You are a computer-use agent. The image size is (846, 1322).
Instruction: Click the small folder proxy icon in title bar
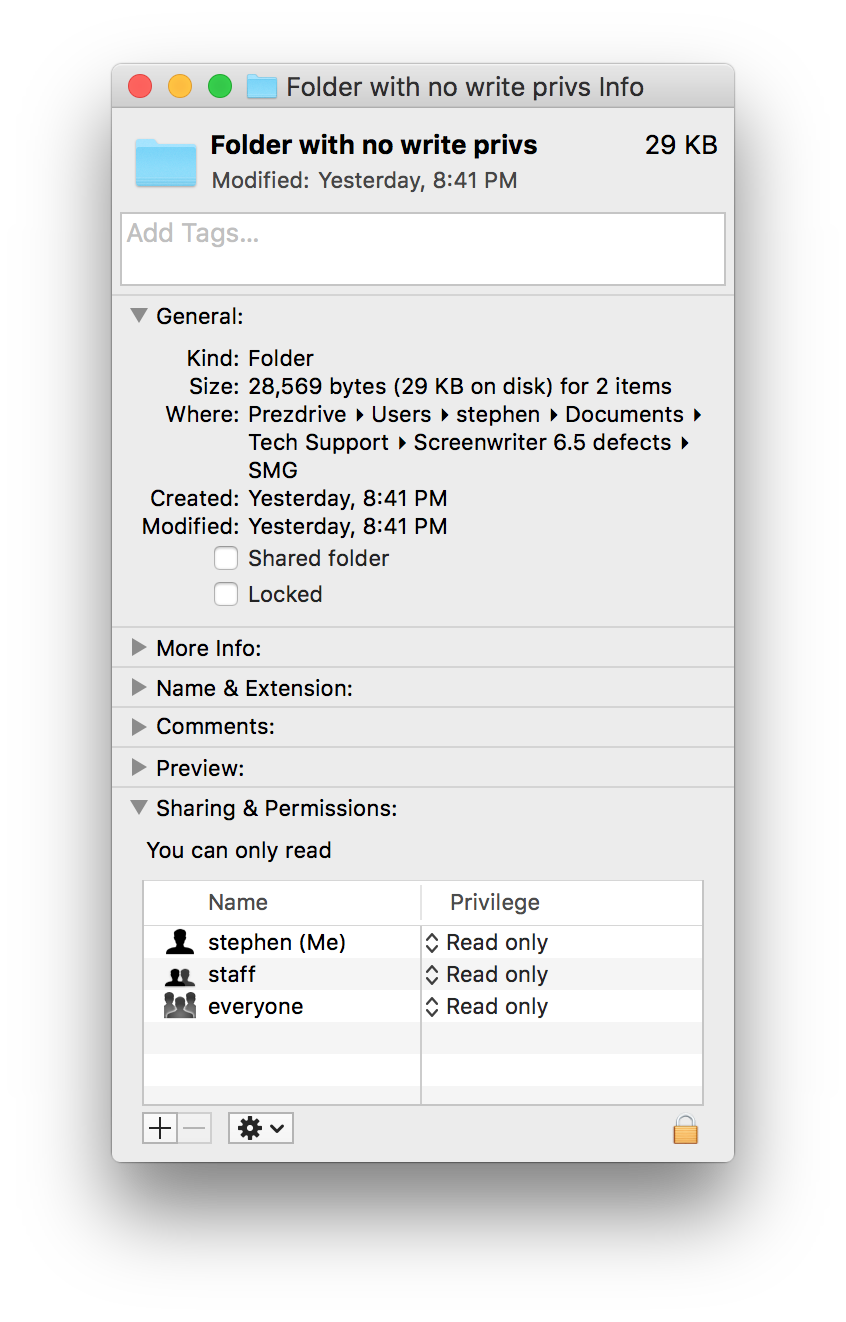point(262,87)
